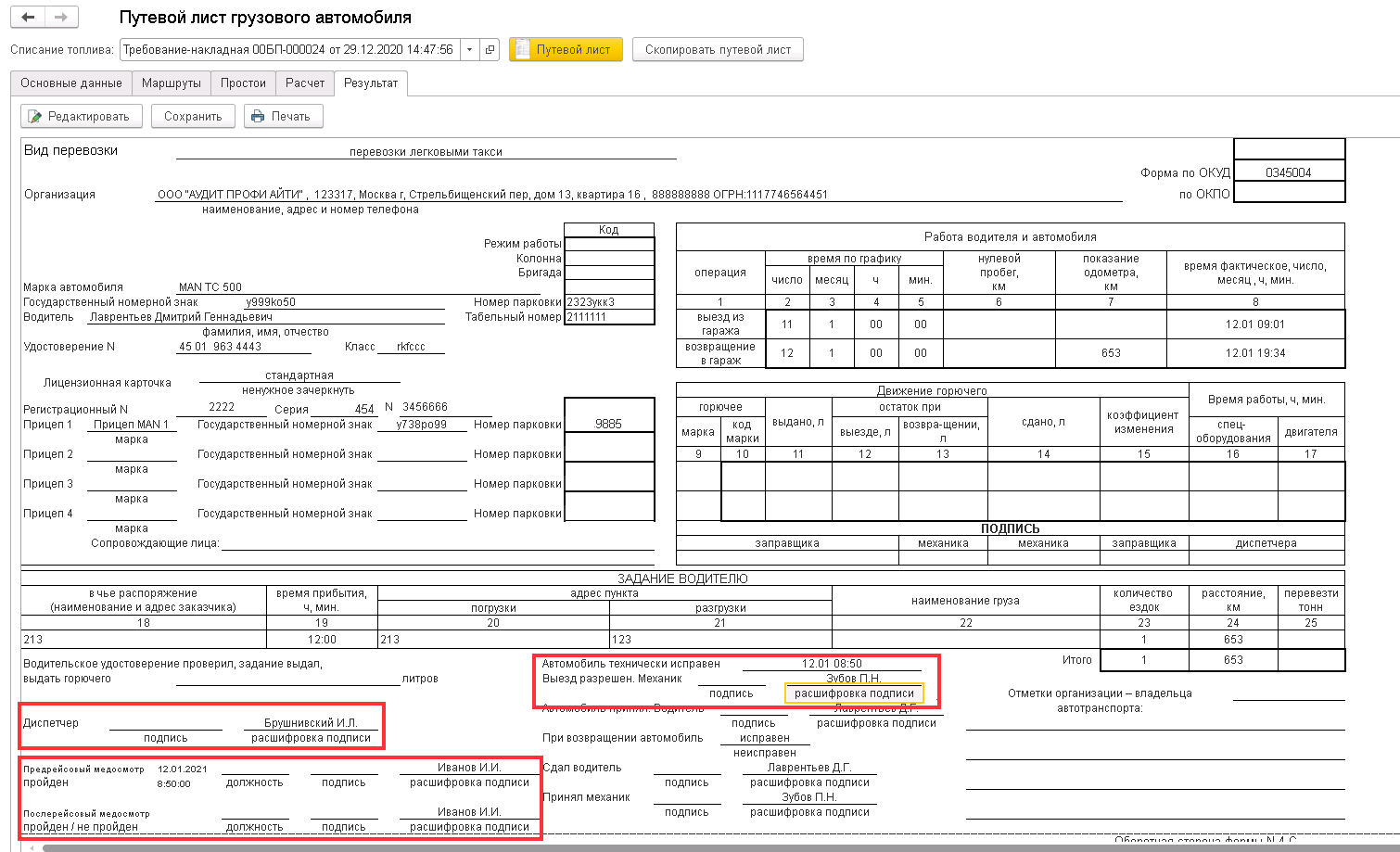The image size is (1400, 852).
Task: Select odometer reading 653 in return row
Action: coord(1111,353)
